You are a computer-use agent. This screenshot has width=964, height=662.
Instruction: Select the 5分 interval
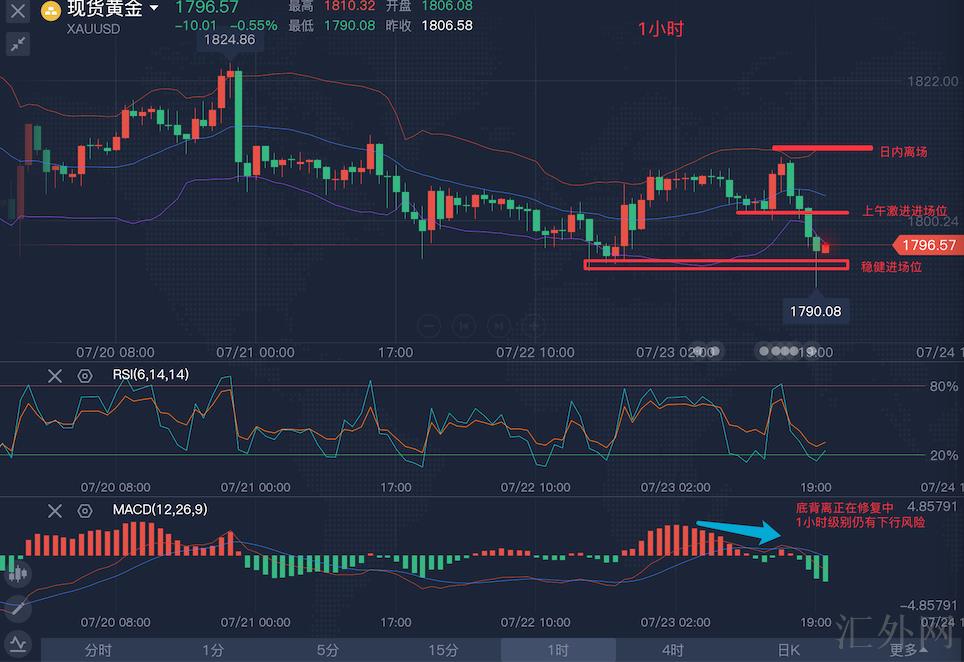(x=328, y=650)
